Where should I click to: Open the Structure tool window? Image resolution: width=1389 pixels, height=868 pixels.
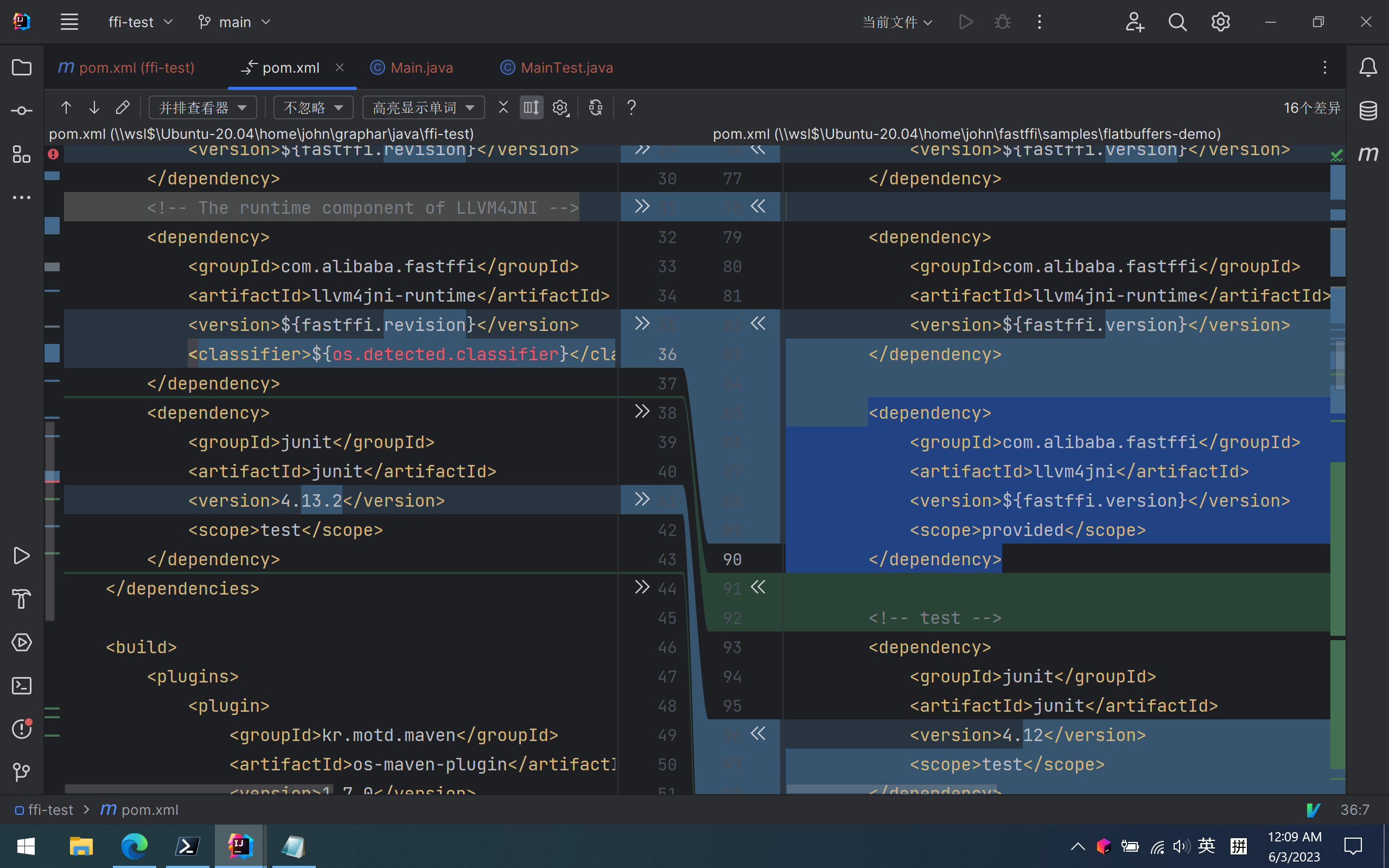[21, 155]
